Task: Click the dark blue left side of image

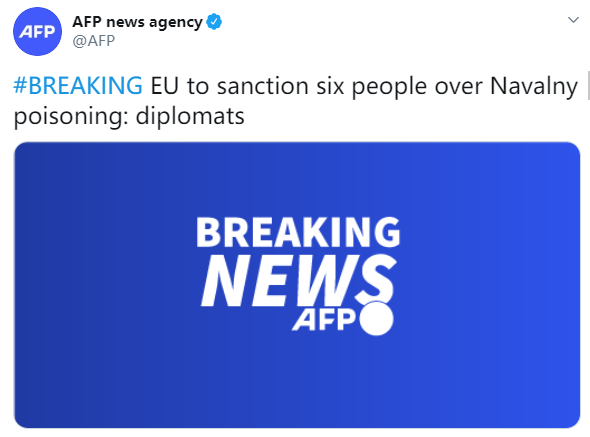Action: pyautogui.click(x=75, y=285)
